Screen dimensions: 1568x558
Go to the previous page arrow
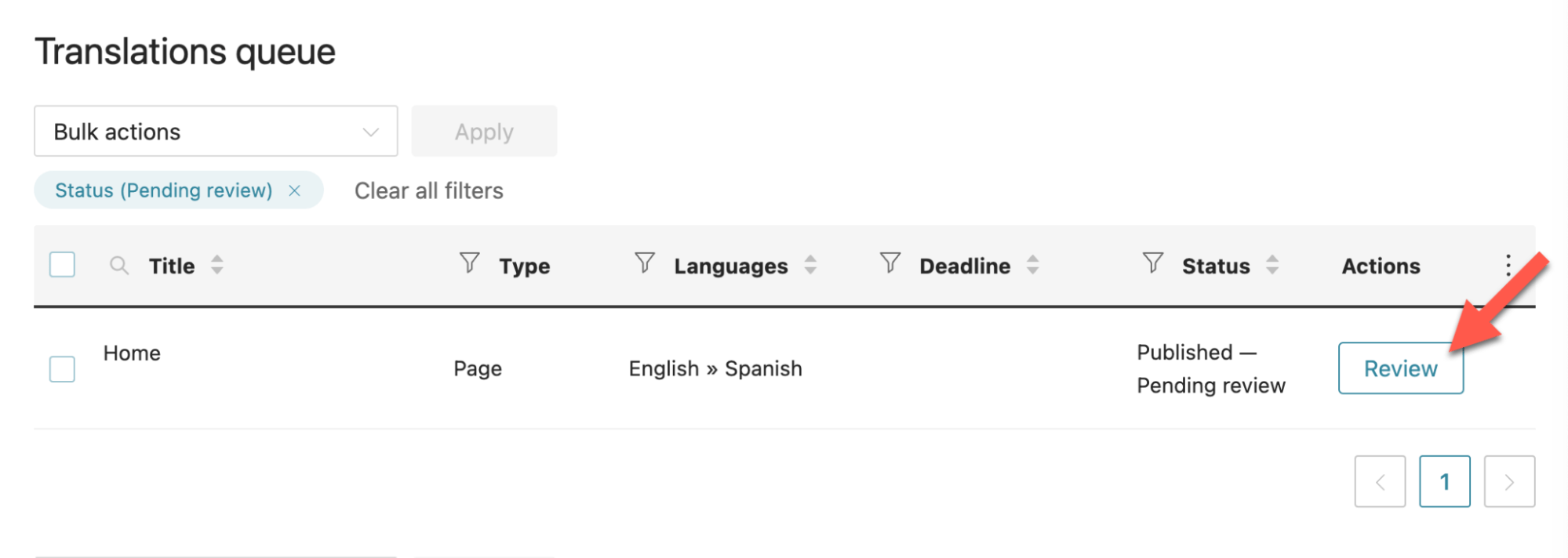pyautogui.click(x=1380, y=481)
